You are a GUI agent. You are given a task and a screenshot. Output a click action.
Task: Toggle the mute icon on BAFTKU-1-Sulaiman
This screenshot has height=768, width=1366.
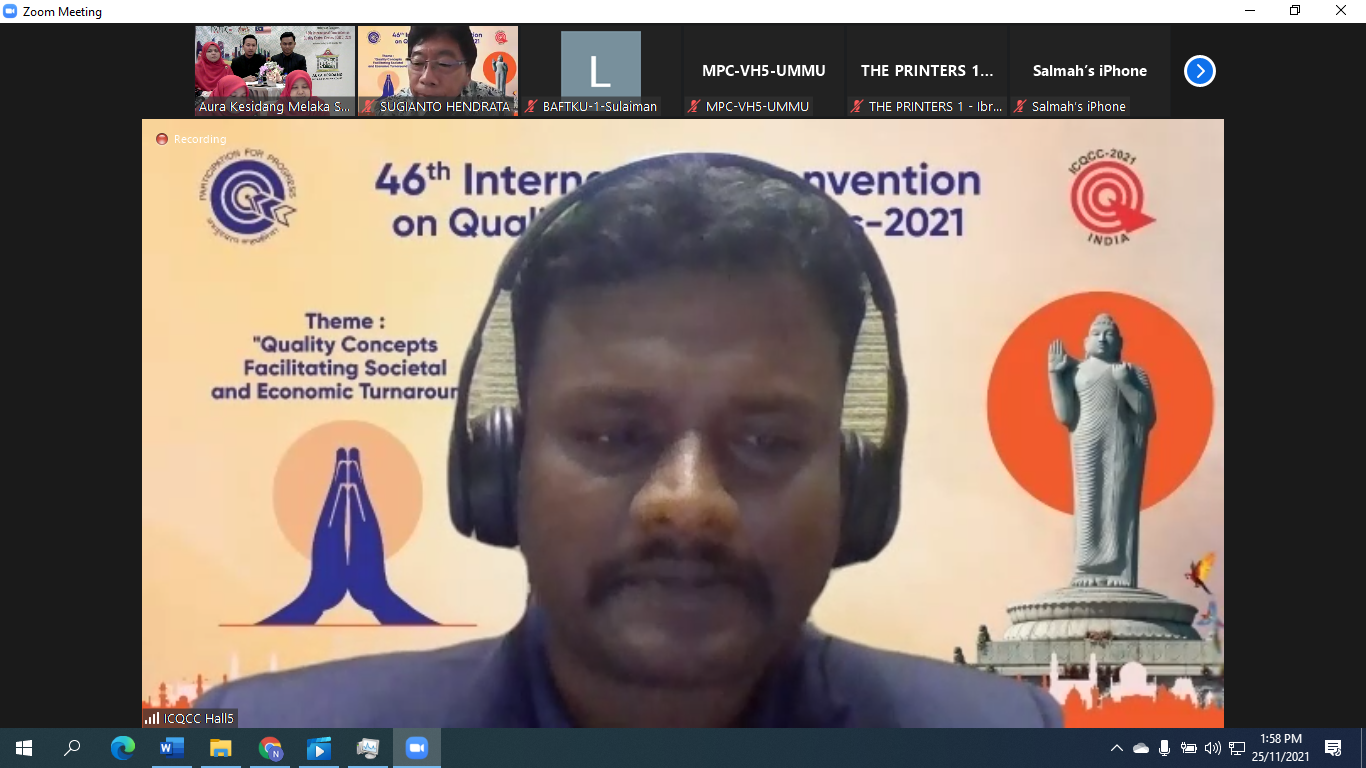click(533, 106)
